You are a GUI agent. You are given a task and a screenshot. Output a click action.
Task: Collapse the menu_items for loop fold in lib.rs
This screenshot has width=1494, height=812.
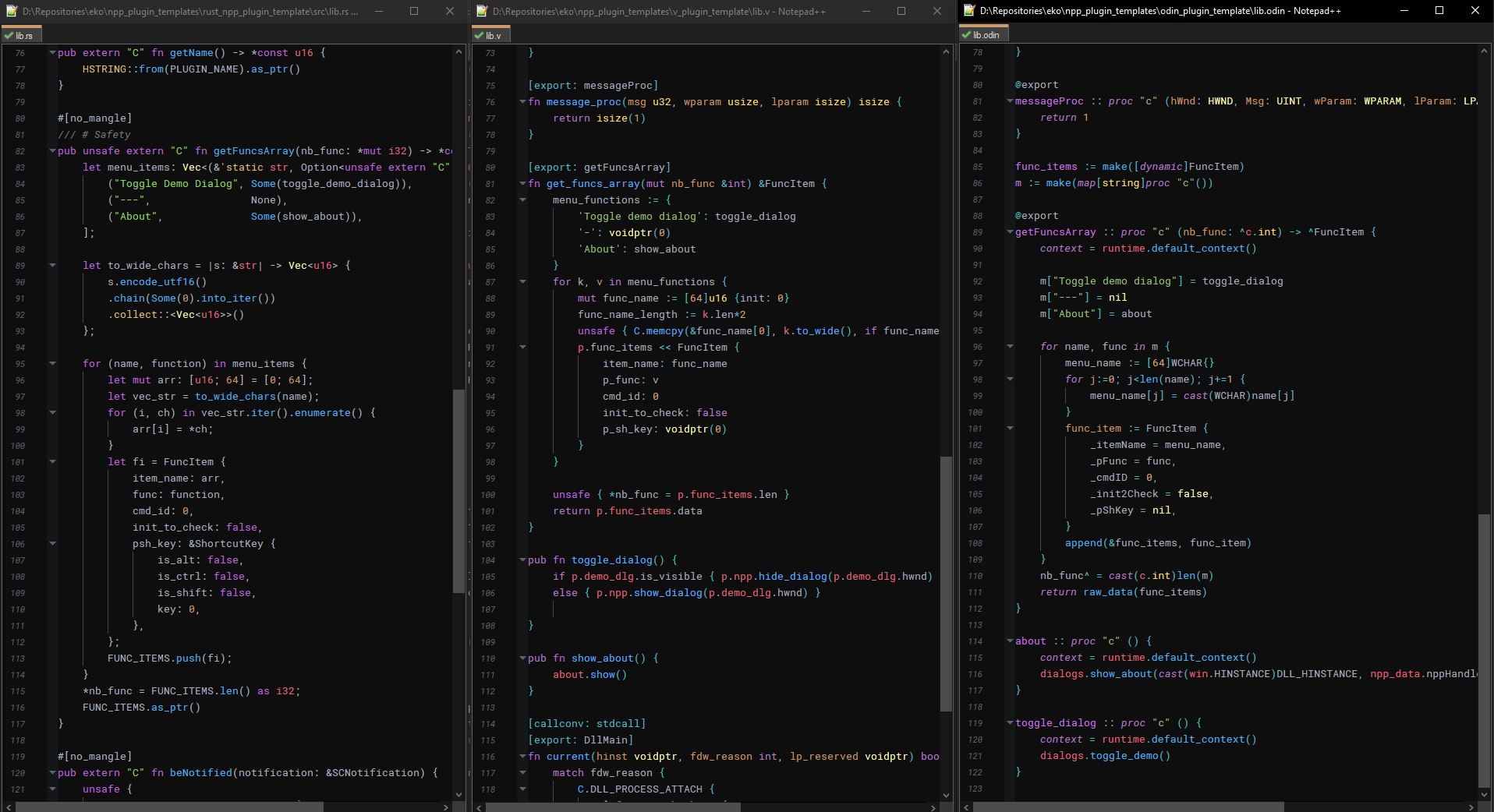coord(52,364)
